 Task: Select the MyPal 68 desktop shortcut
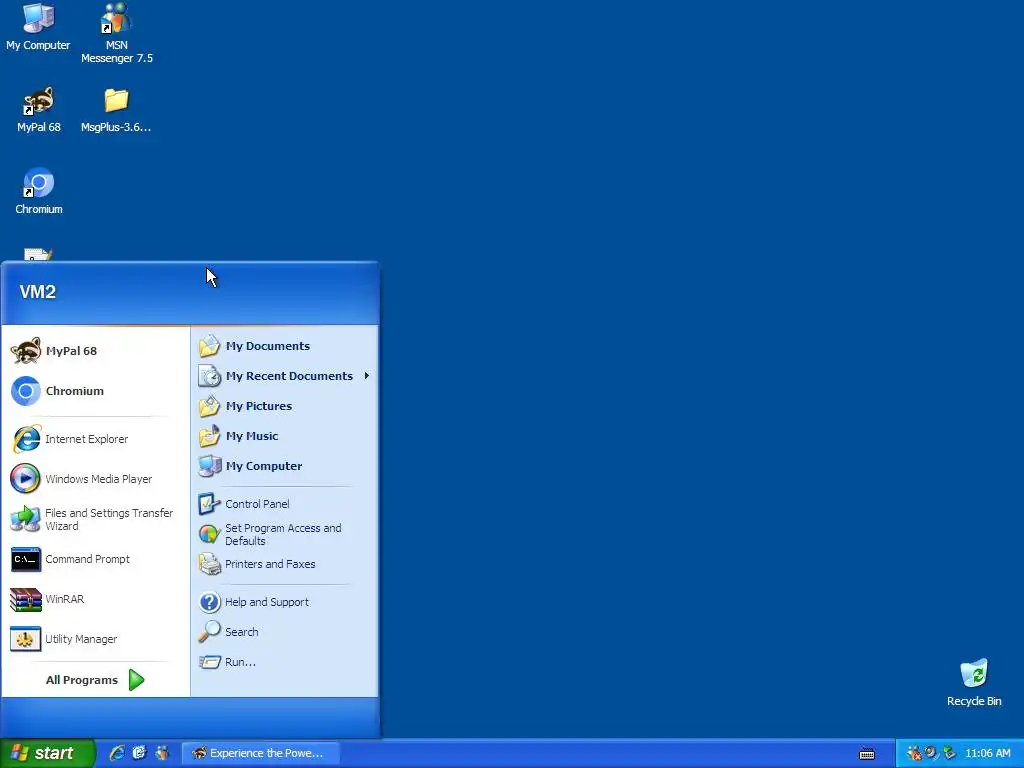(39, 110)
